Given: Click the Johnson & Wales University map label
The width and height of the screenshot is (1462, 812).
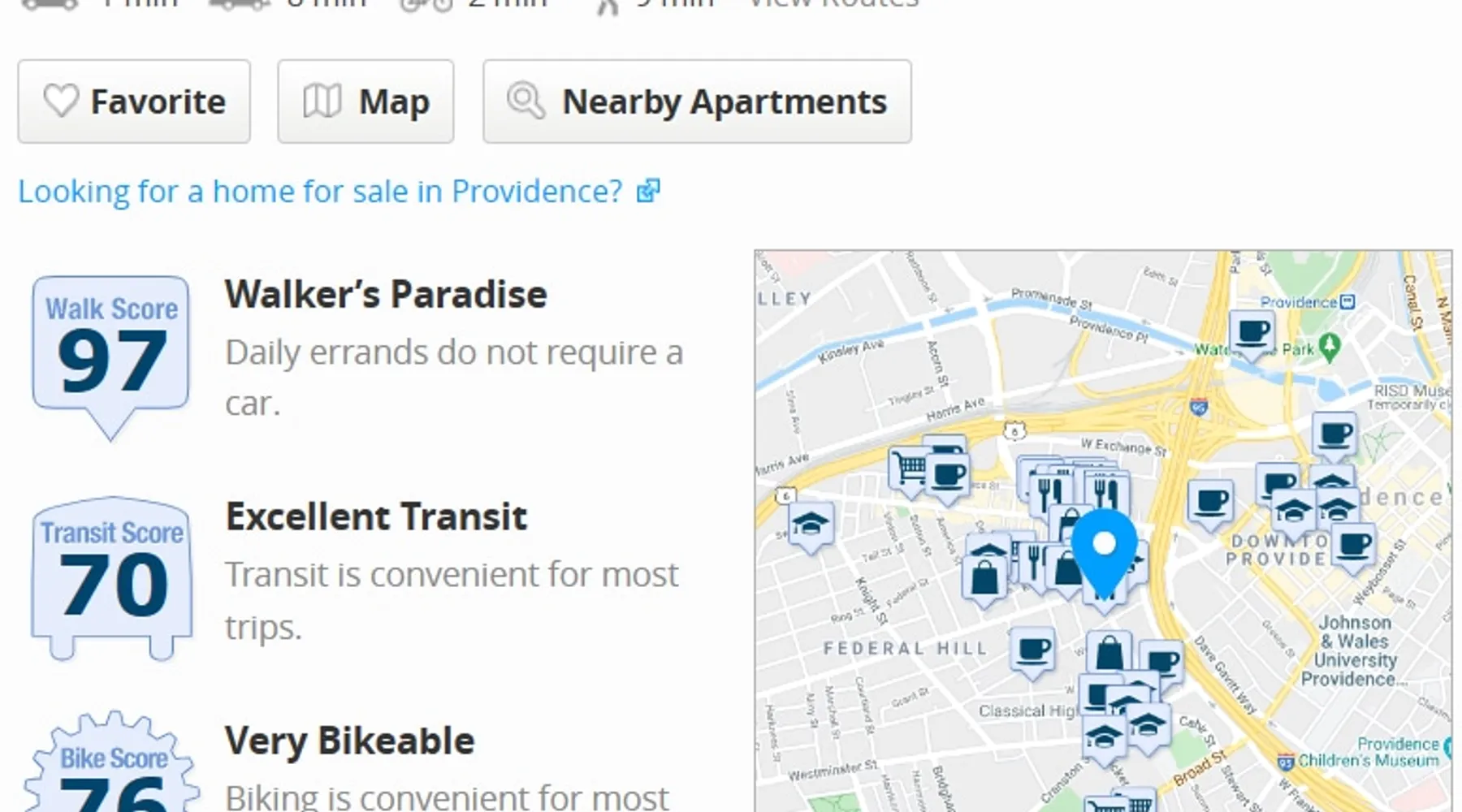Looking at the screenshot, I should (1355, 650).
